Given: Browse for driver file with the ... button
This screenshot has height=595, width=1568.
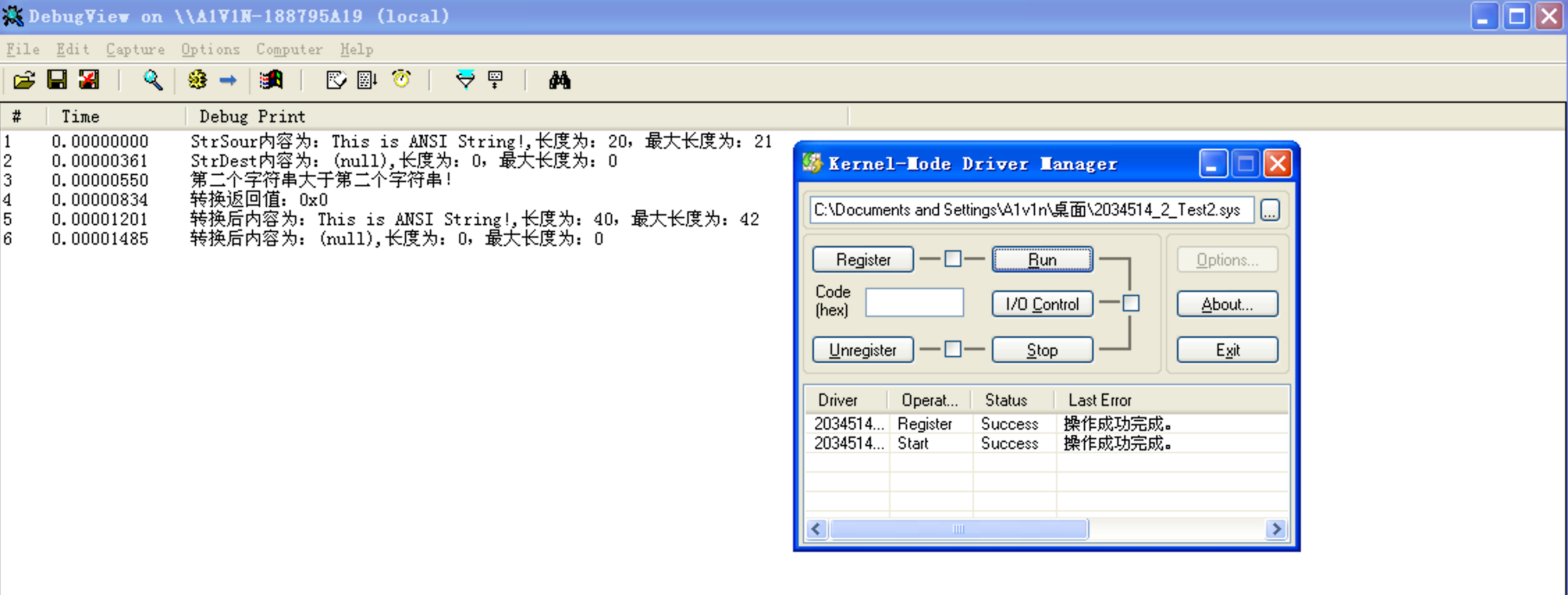Looking at the screenshot, I should [1270, 210].
